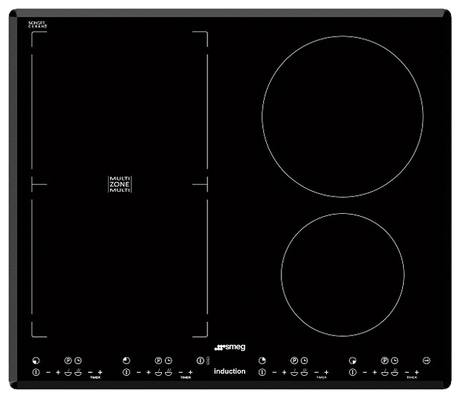
Task: Decrease the second zone's heat with the minus
Action: pos(139,372)
